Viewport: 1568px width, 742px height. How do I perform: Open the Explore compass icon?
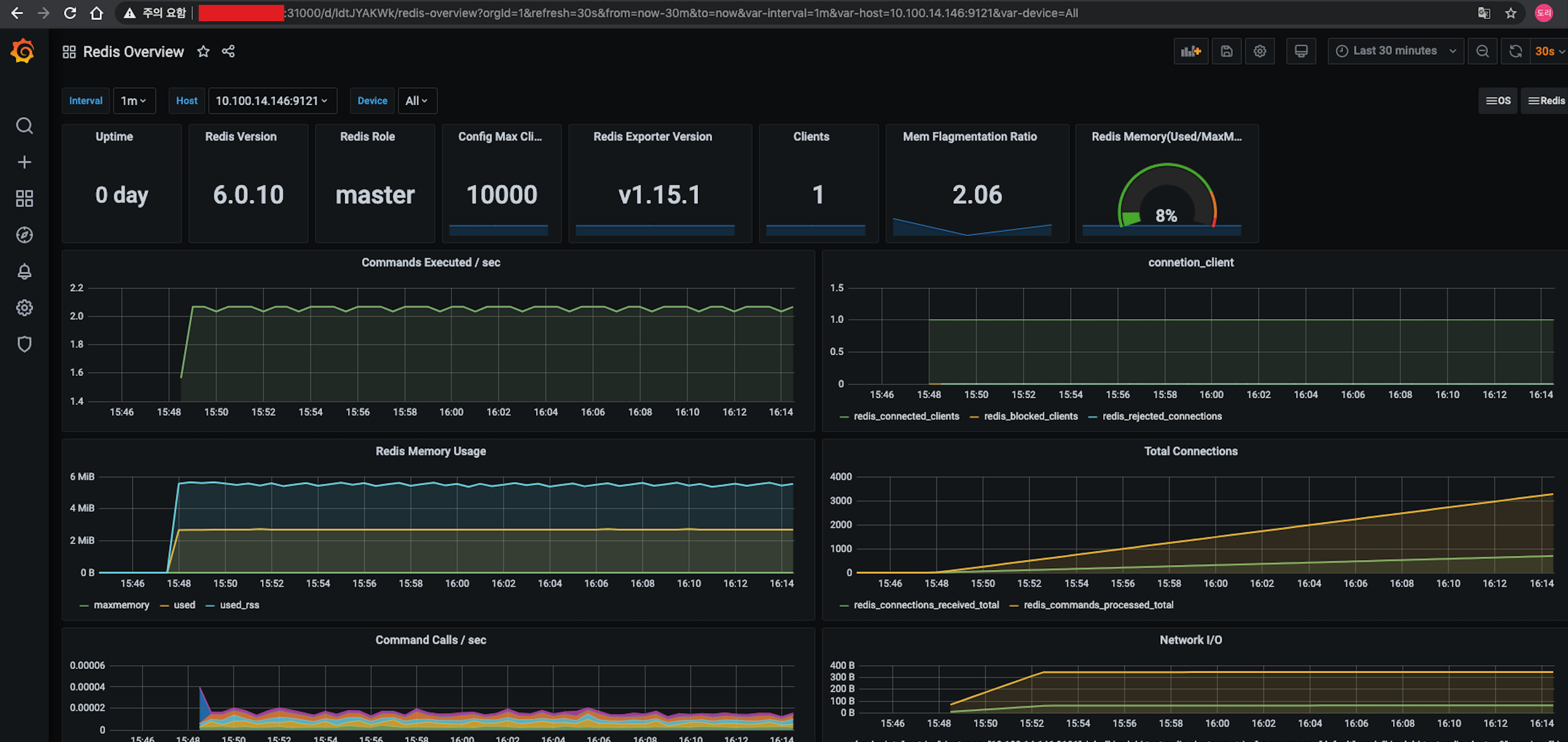tap(25, 235)
